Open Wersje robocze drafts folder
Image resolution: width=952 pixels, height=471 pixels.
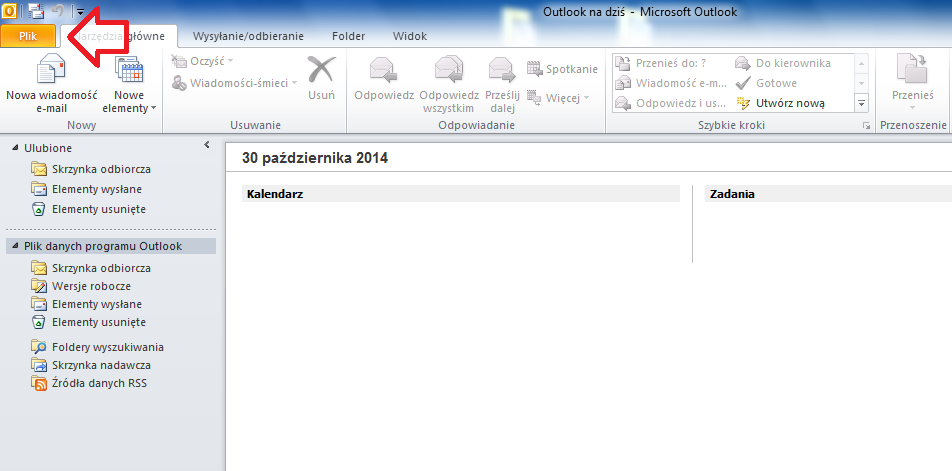(91, 286)
